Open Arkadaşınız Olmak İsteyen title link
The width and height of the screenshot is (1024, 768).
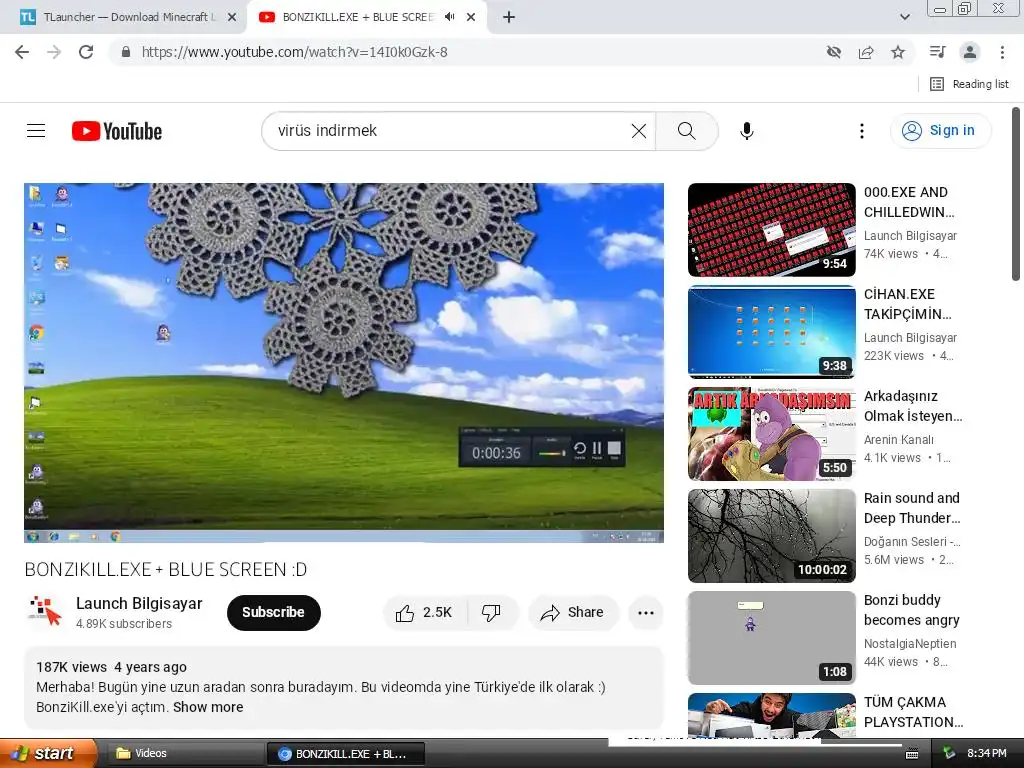tap(913, 406)
